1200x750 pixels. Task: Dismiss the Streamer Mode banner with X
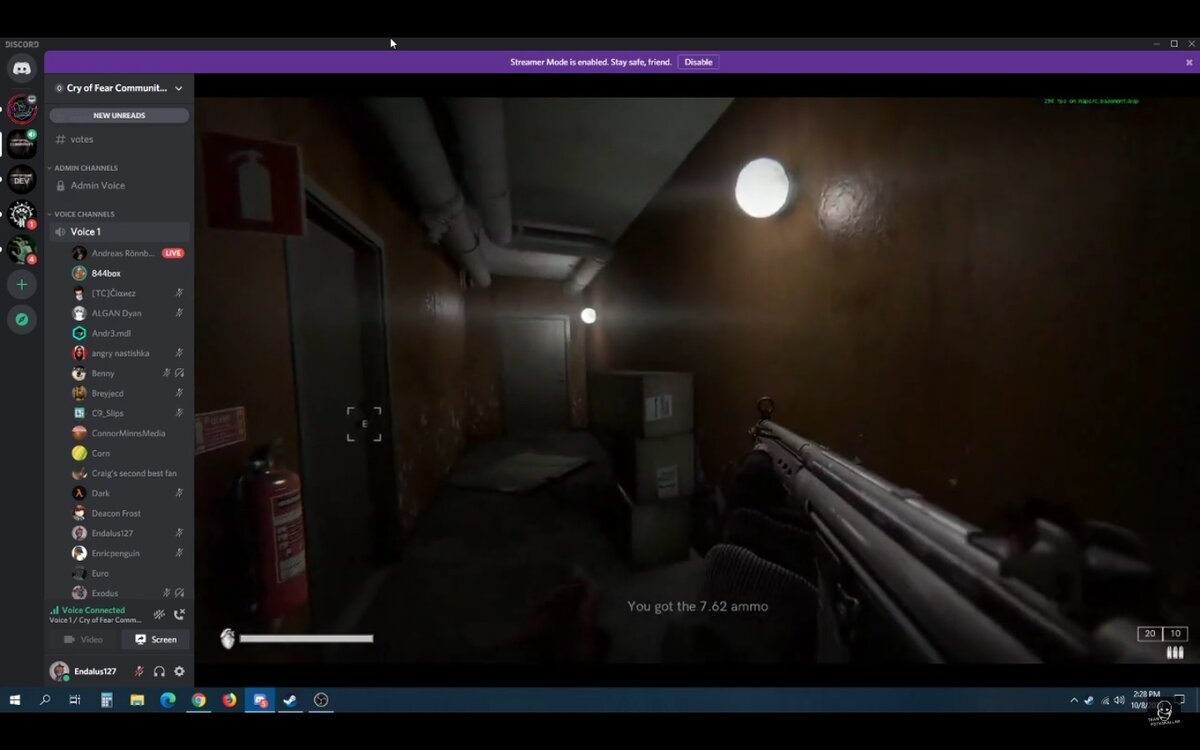1189,62
